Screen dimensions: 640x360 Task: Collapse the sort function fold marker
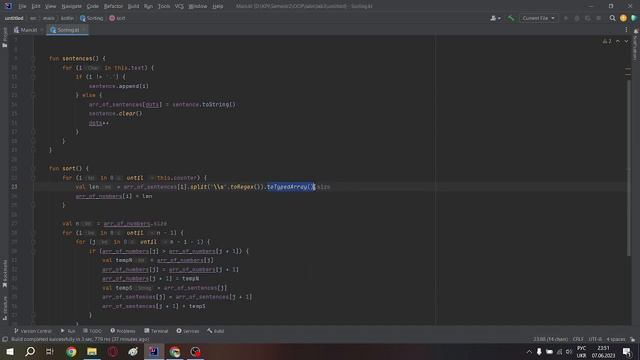[33, 169]
